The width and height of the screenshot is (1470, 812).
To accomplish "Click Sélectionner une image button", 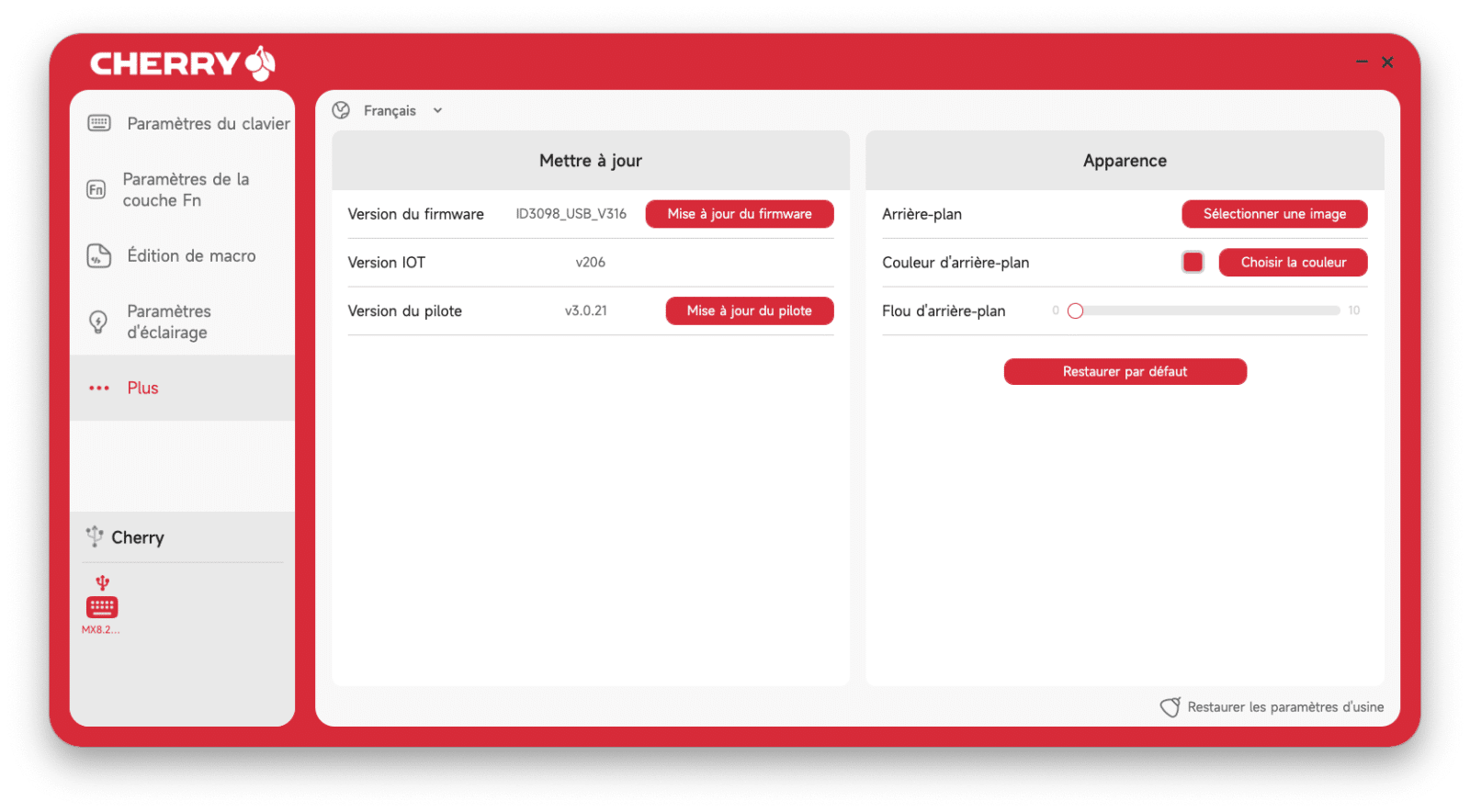I will (1274, 214).
